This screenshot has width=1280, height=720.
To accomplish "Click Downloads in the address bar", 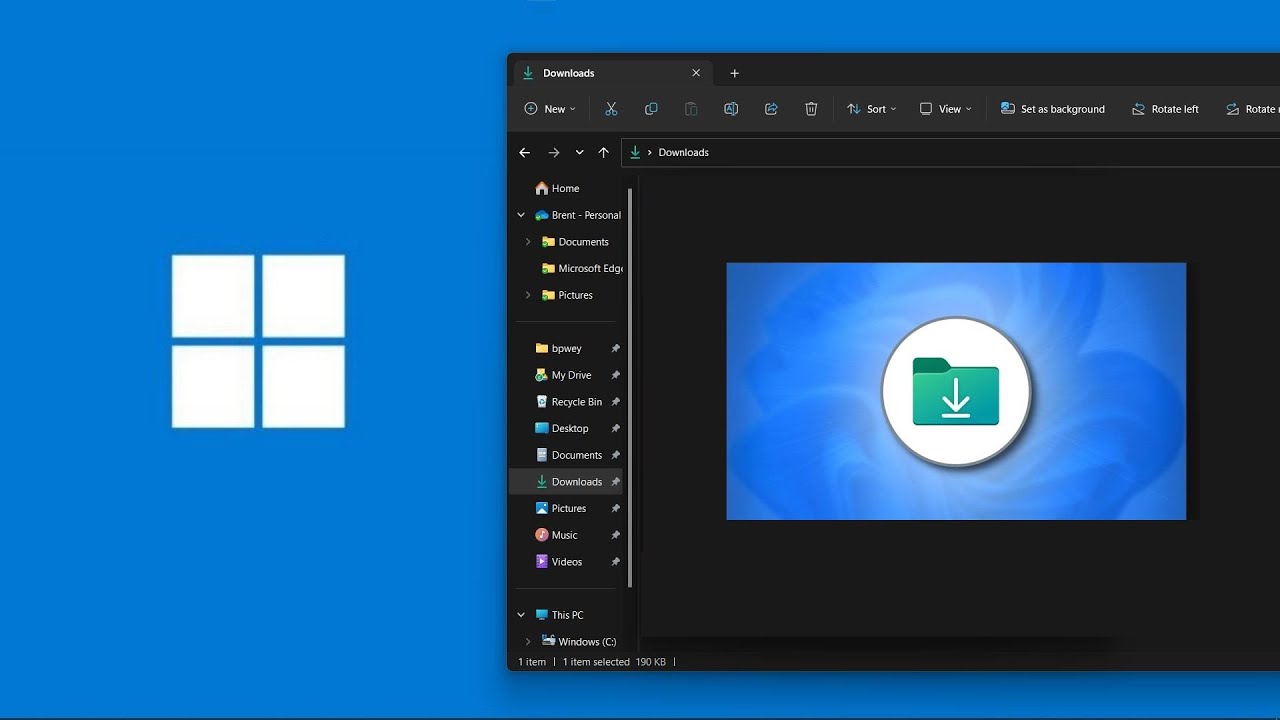I will click(684, 153).
